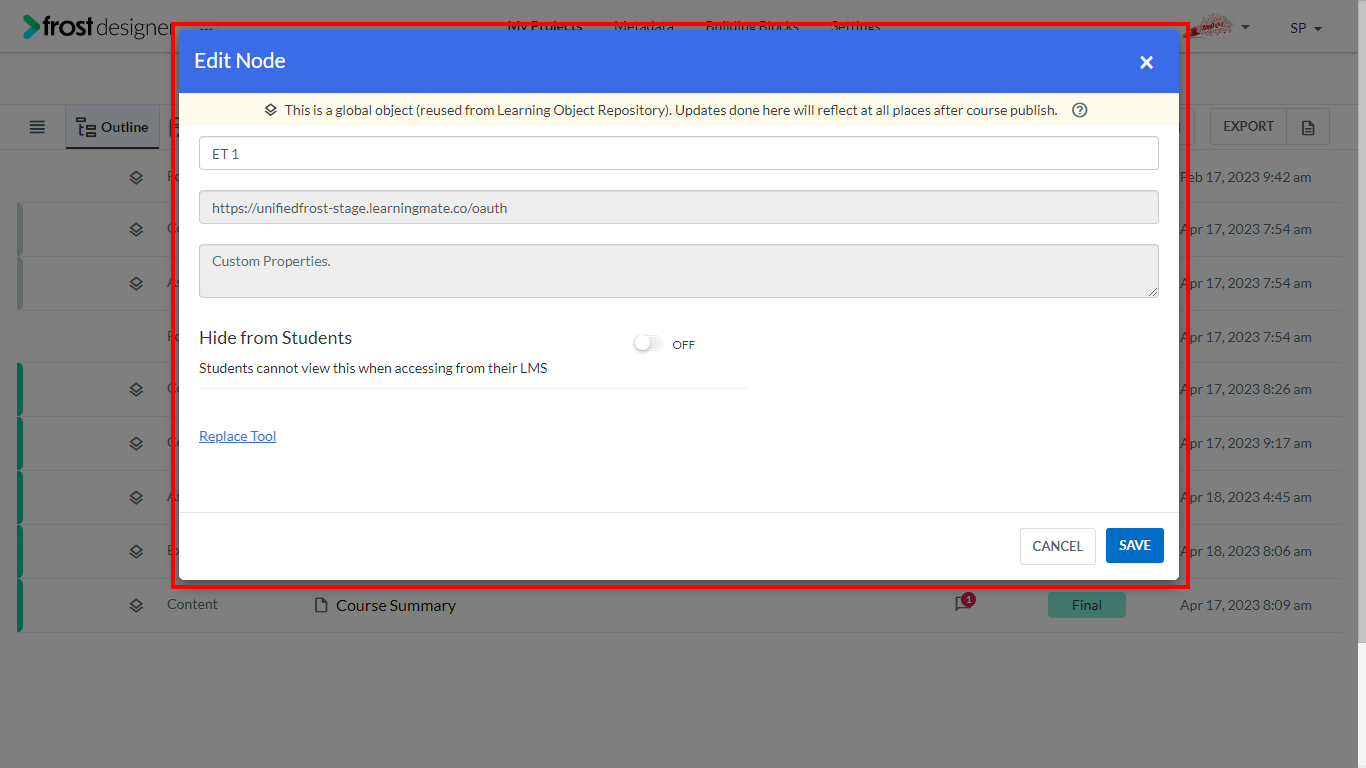This screenshot has height=768, width=1366.
Task: Open the Replace Tool link
Action: click(x=238, y=436)
